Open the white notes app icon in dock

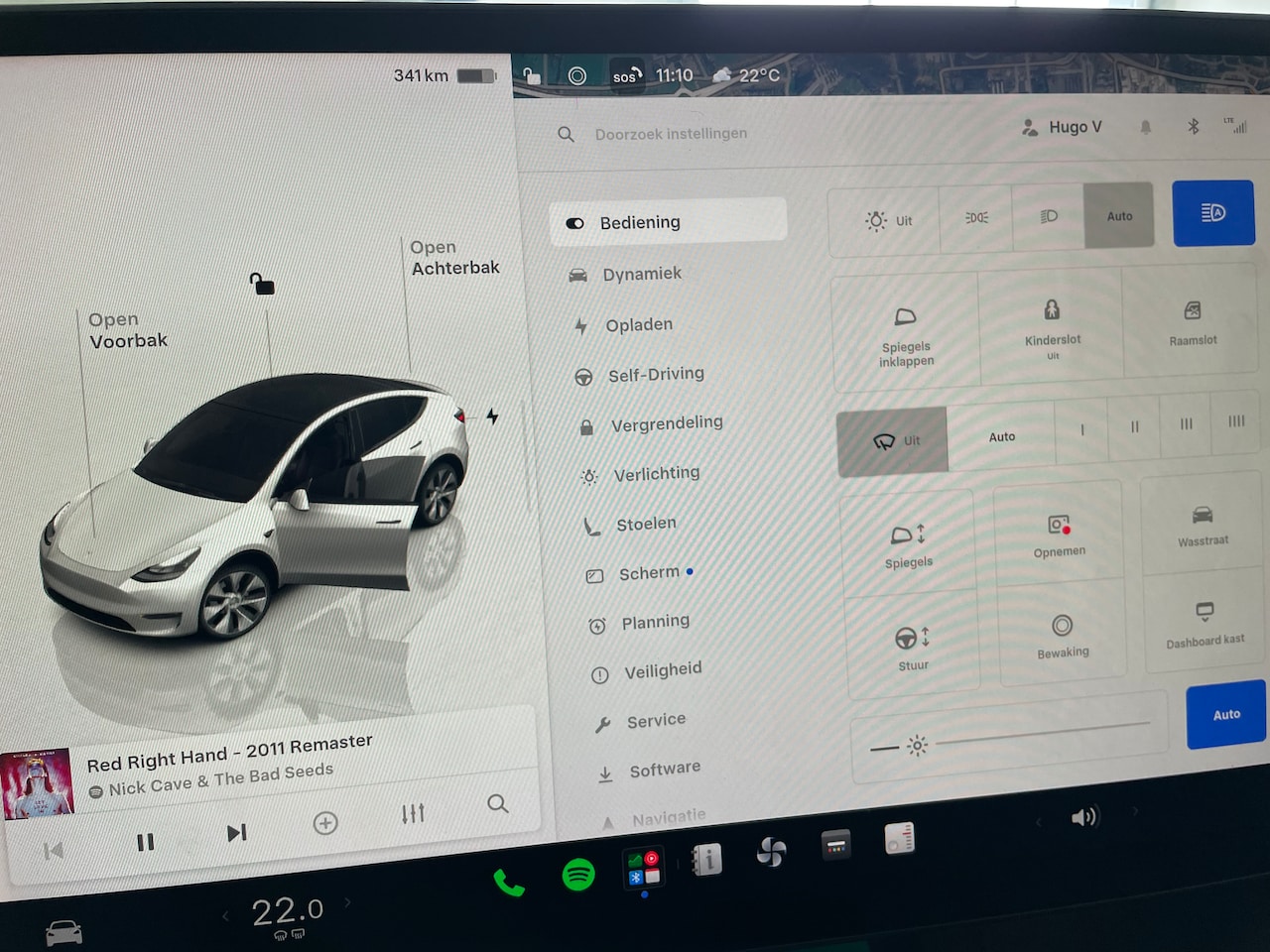pos(899,838)
